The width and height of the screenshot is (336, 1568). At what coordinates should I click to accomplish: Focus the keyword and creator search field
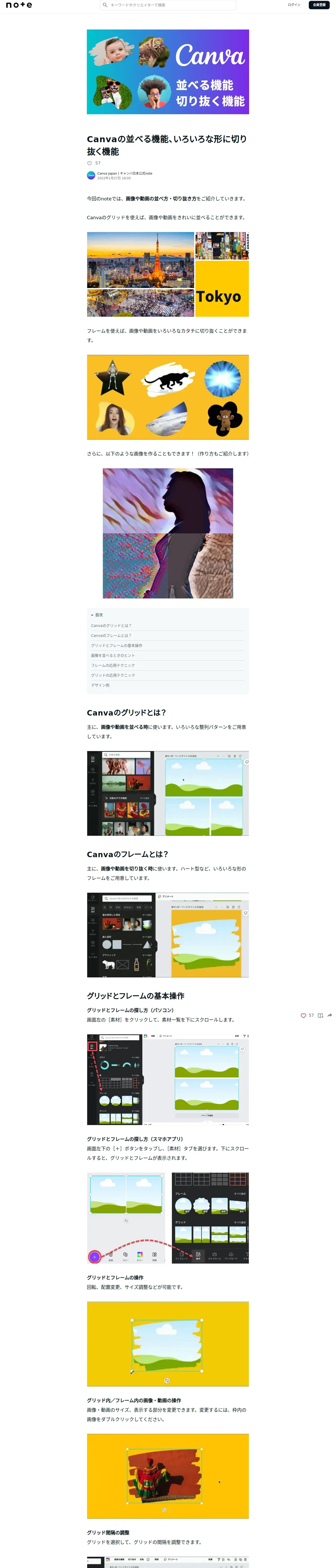pyautogui.click(x=168, y=5)
